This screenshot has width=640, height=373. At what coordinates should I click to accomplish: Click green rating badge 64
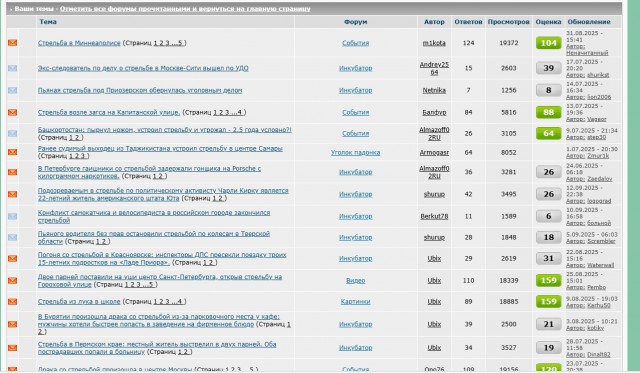point(549,133)
